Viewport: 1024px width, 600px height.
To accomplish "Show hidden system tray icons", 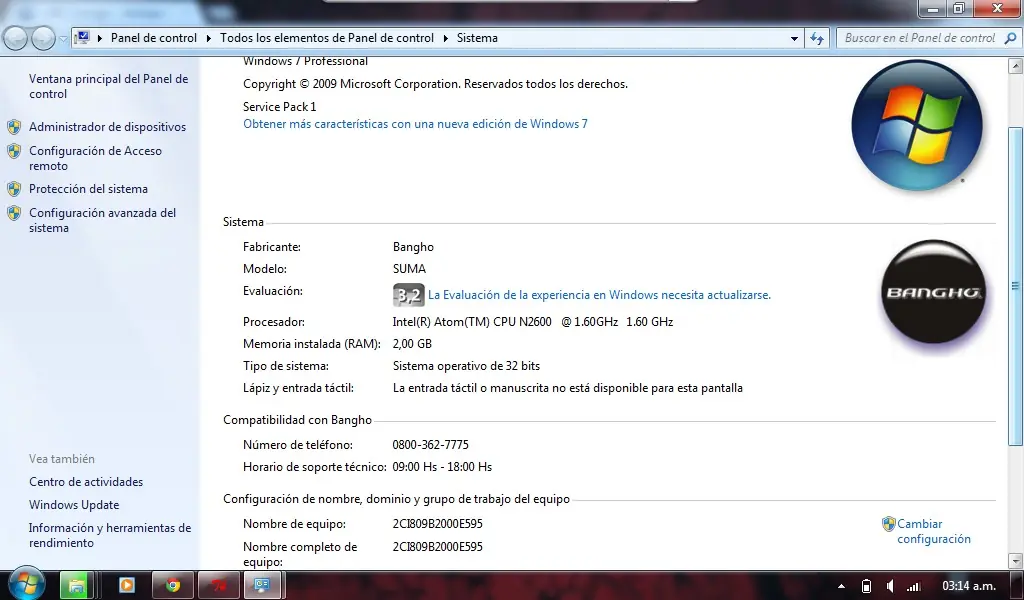I will click(841, 586).
